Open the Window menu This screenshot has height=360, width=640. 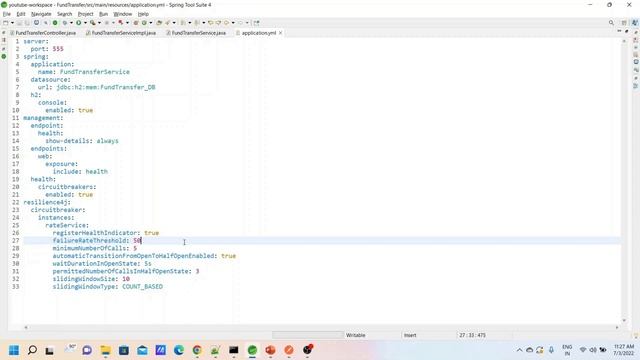[x=123, y=14]
